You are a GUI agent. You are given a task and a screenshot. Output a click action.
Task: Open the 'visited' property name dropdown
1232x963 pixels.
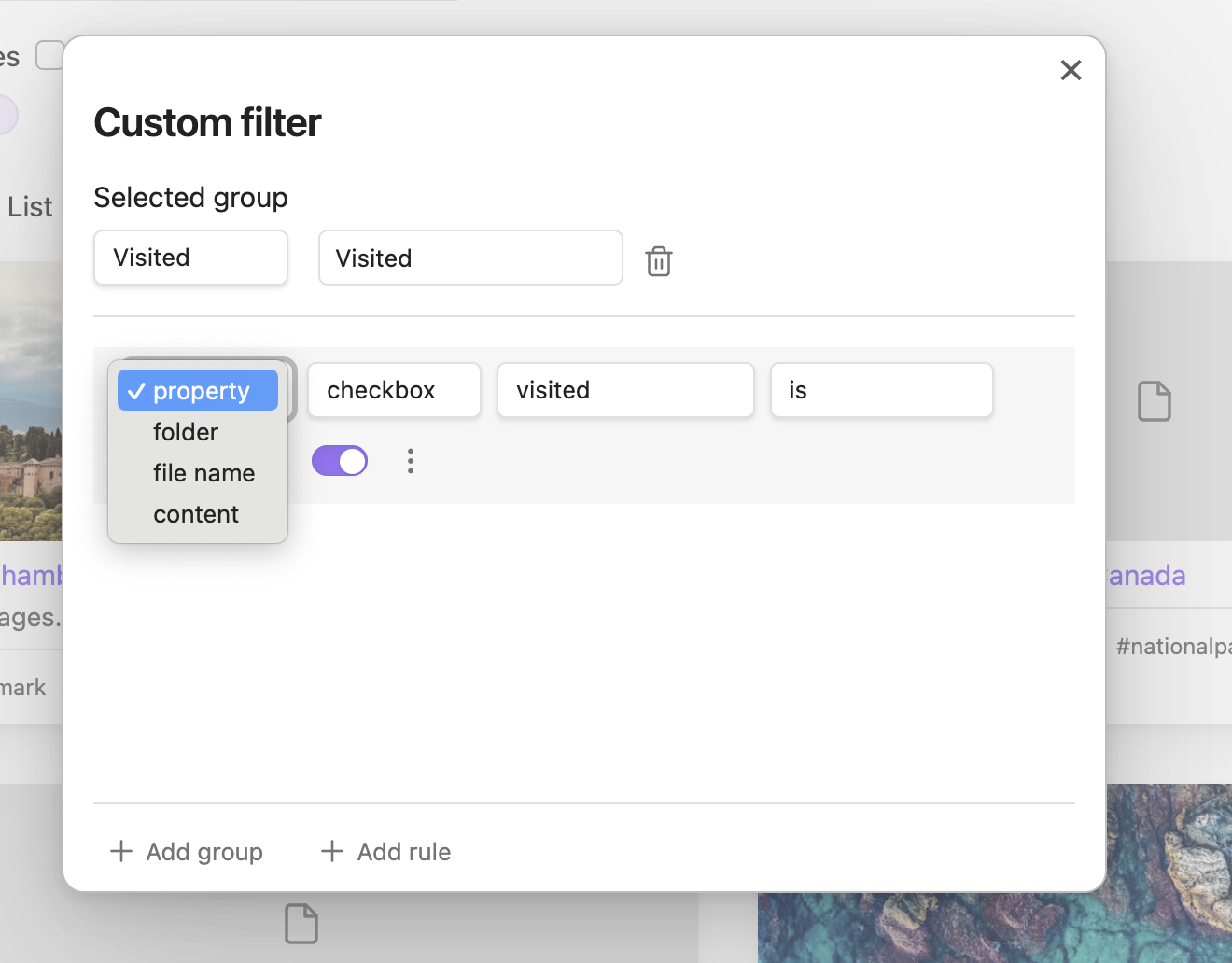pyautogui.click(x=625, y=390)
